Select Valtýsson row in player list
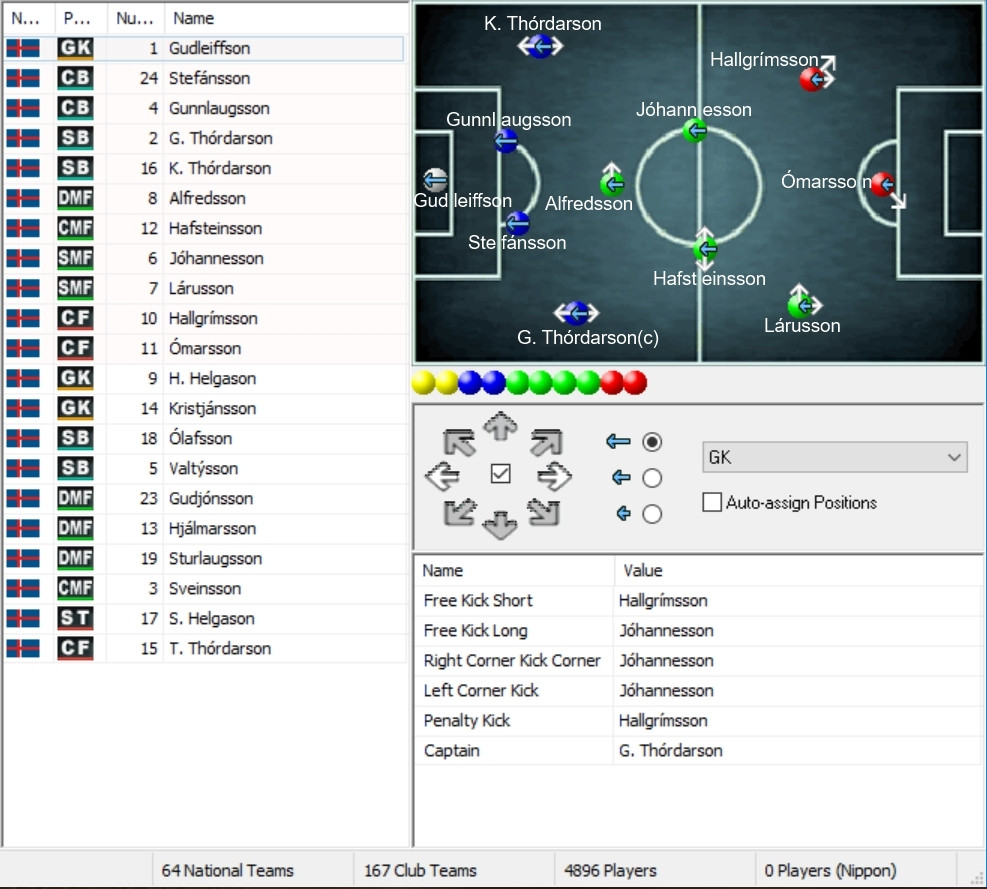This screenshot has width=987, height=889. coord(204,468)
